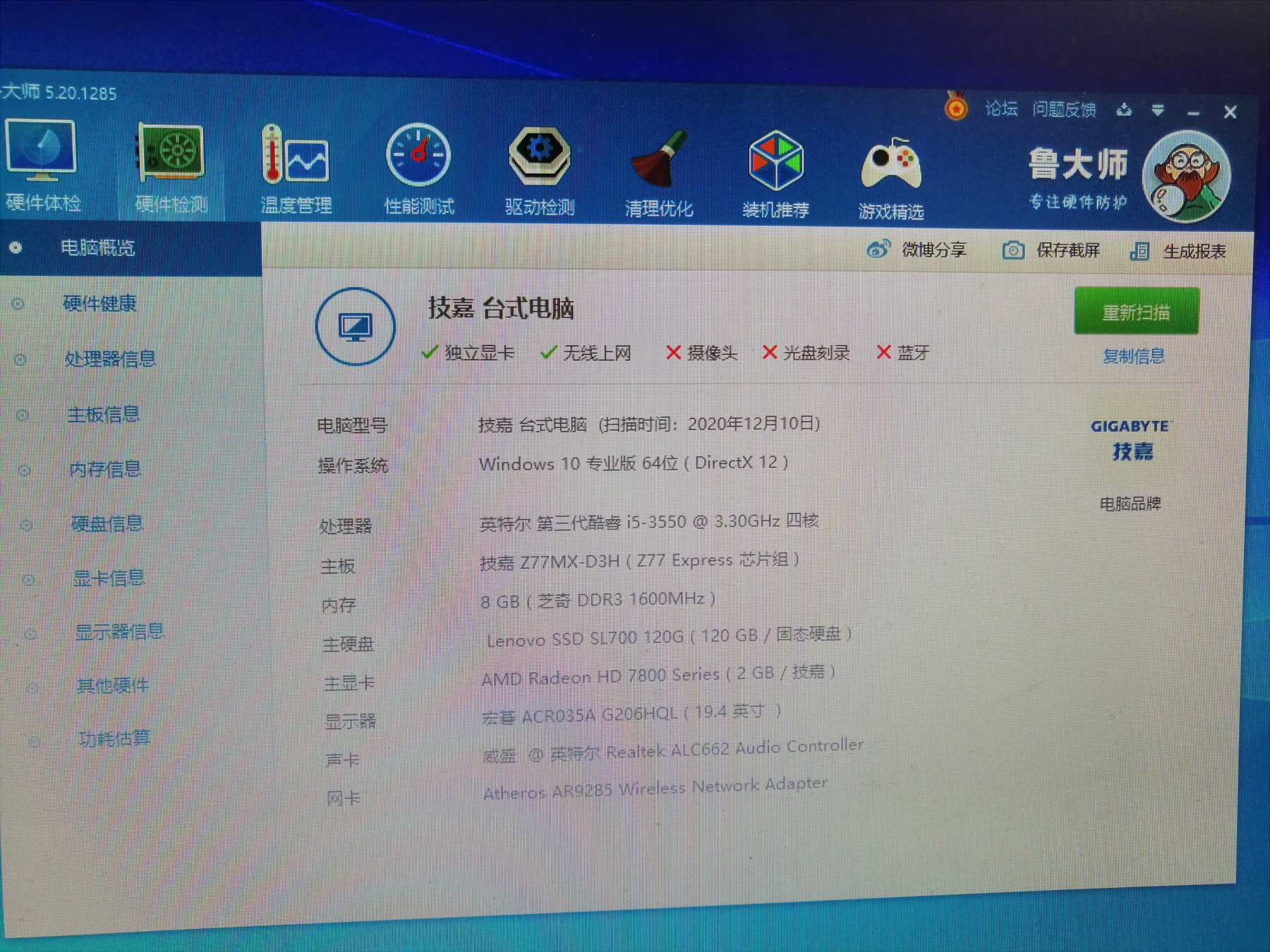1270x952 pixels.
Task: Click the 微博分享 Weibo share icon
Action: [878, 250]
